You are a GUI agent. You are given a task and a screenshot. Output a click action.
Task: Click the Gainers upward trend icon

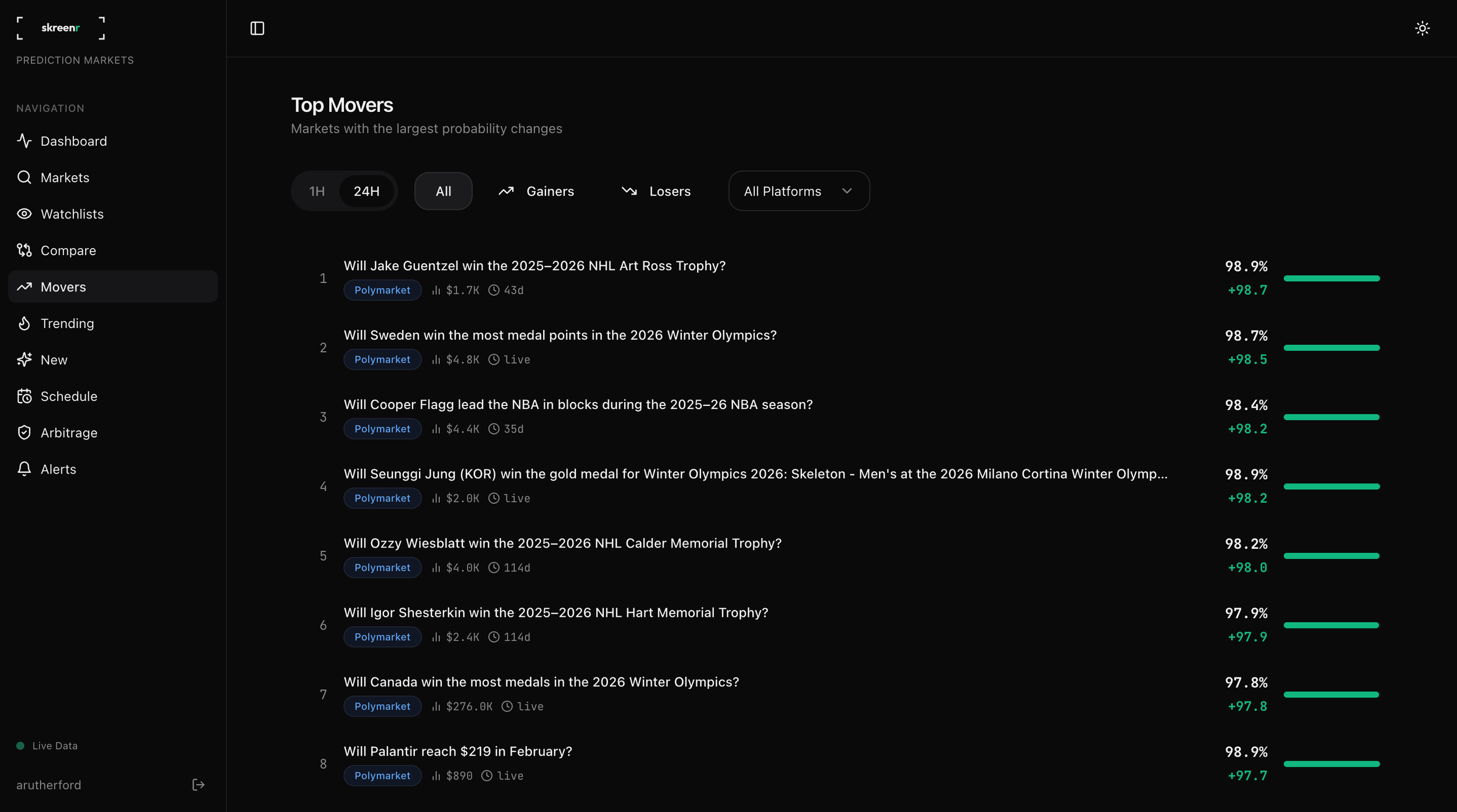pyautogui.click(x=506, y=191)
